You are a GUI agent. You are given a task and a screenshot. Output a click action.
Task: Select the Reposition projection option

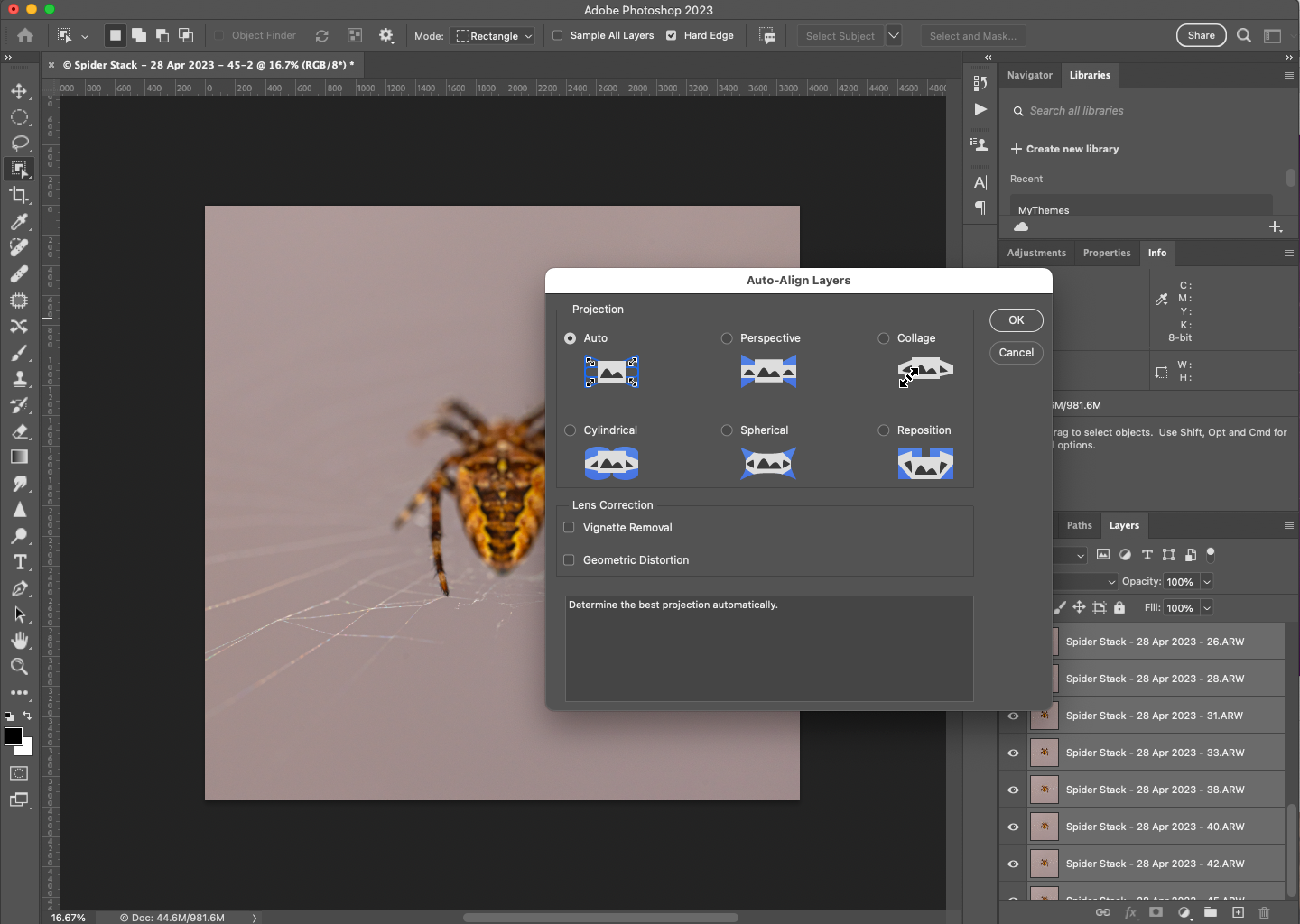[884, 430]
